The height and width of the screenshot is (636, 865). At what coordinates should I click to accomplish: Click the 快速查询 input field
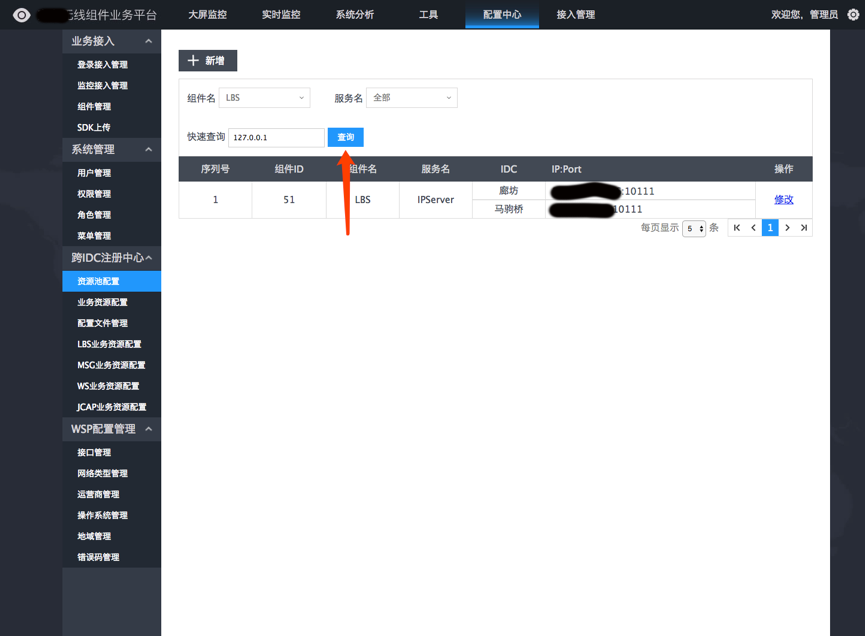276,137
